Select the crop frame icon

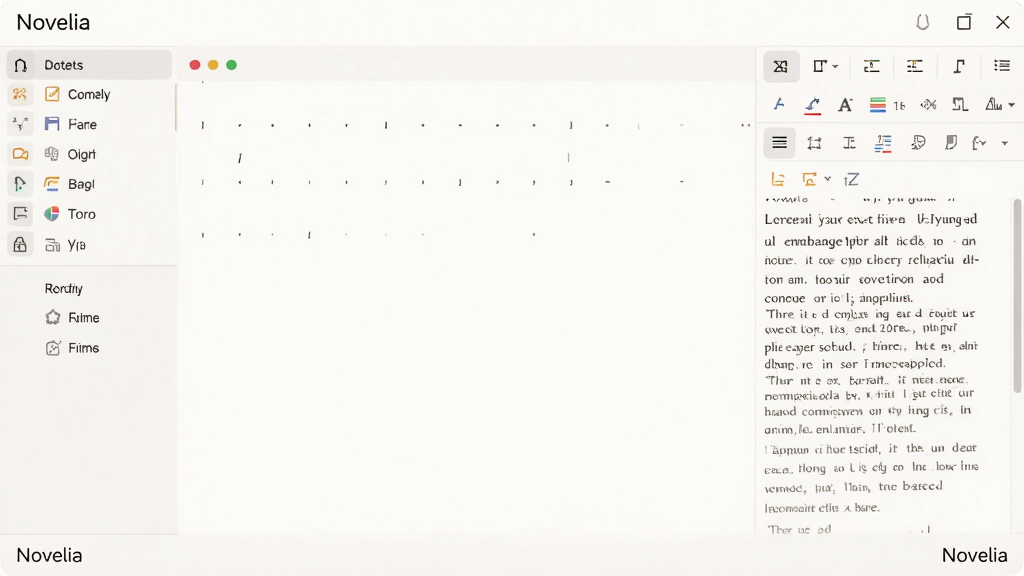coord(814,143)
